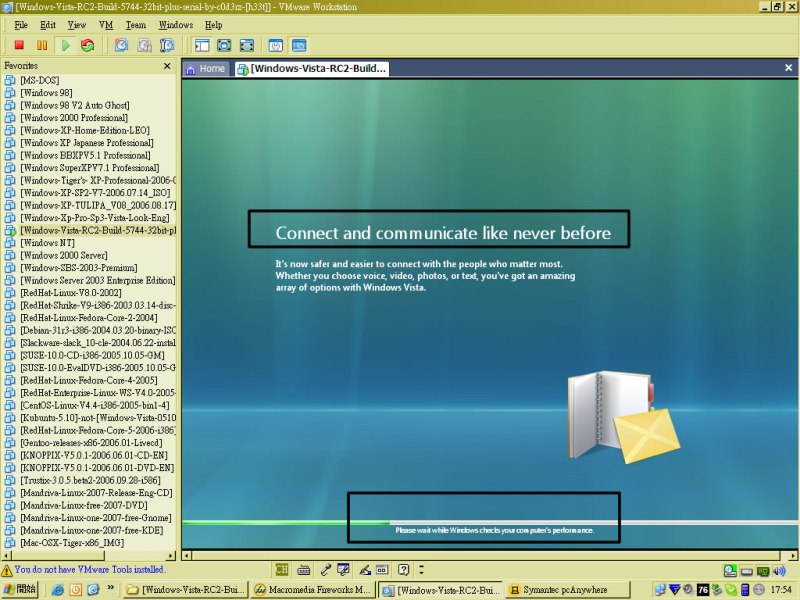Click the red Power Off button

click(19, 45)
